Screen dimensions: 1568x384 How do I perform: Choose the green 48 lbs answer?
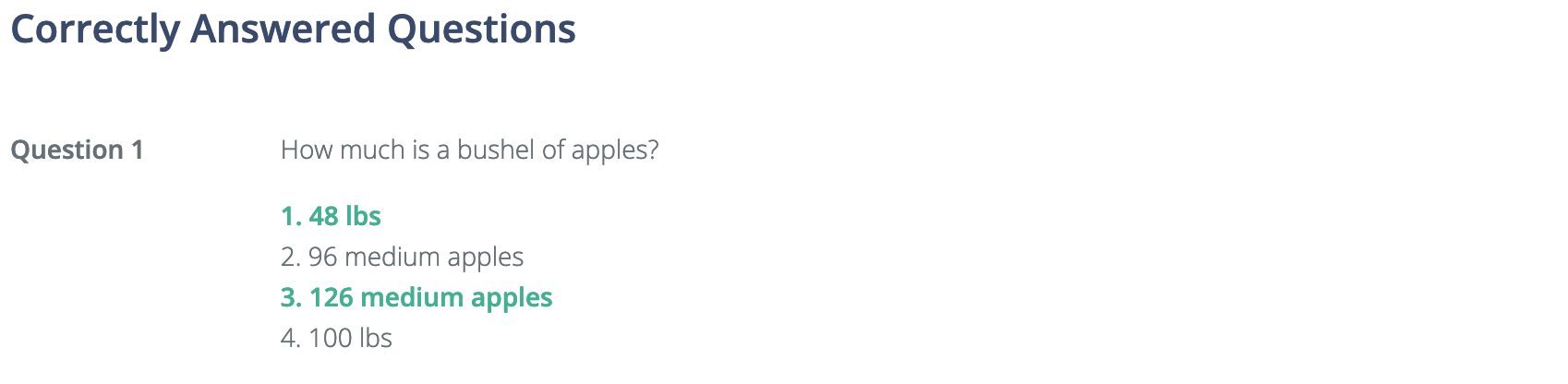(331, 216)
